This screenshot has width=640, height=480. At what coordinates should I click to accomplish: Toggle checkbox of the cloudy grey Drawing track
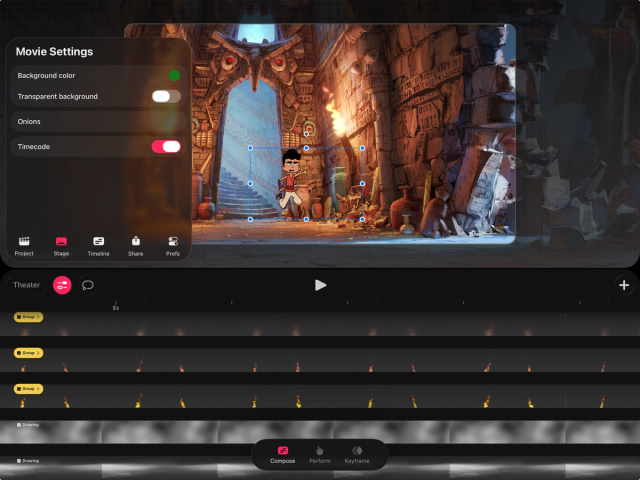[19, 425]
